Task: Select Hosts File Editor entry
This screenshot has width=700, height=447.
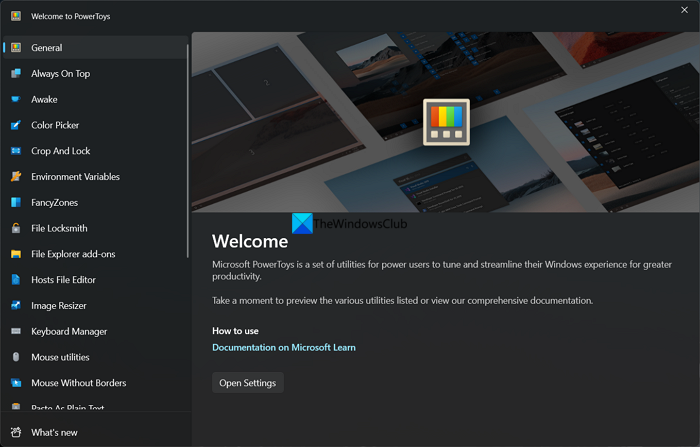Action: pyautogui.click(x=95, y=280)
